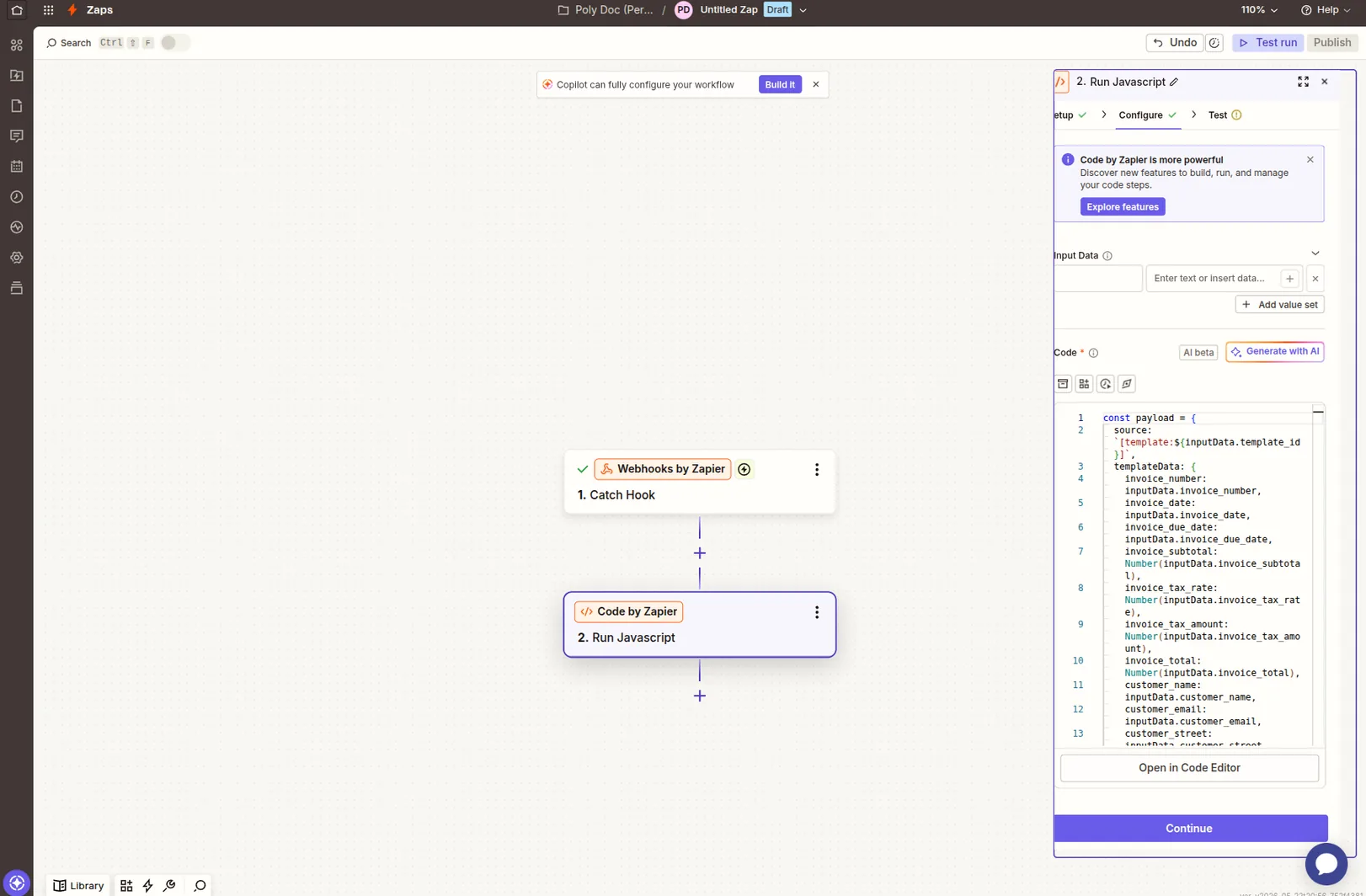Open the apps grid launcher
This screenshot has width=1366, height=896.
pyautogui.click(x=49, y=10)
